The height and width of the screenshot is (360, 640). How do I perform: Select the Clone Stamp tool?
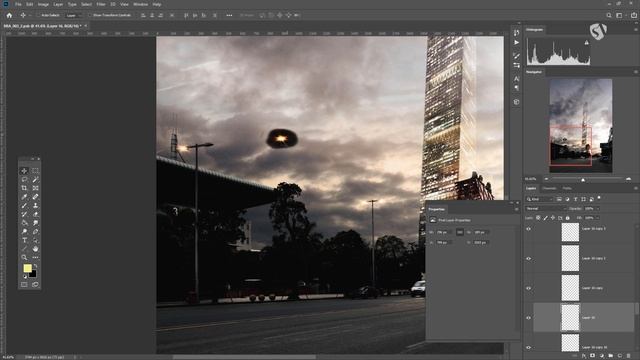[x=35, y=206]
